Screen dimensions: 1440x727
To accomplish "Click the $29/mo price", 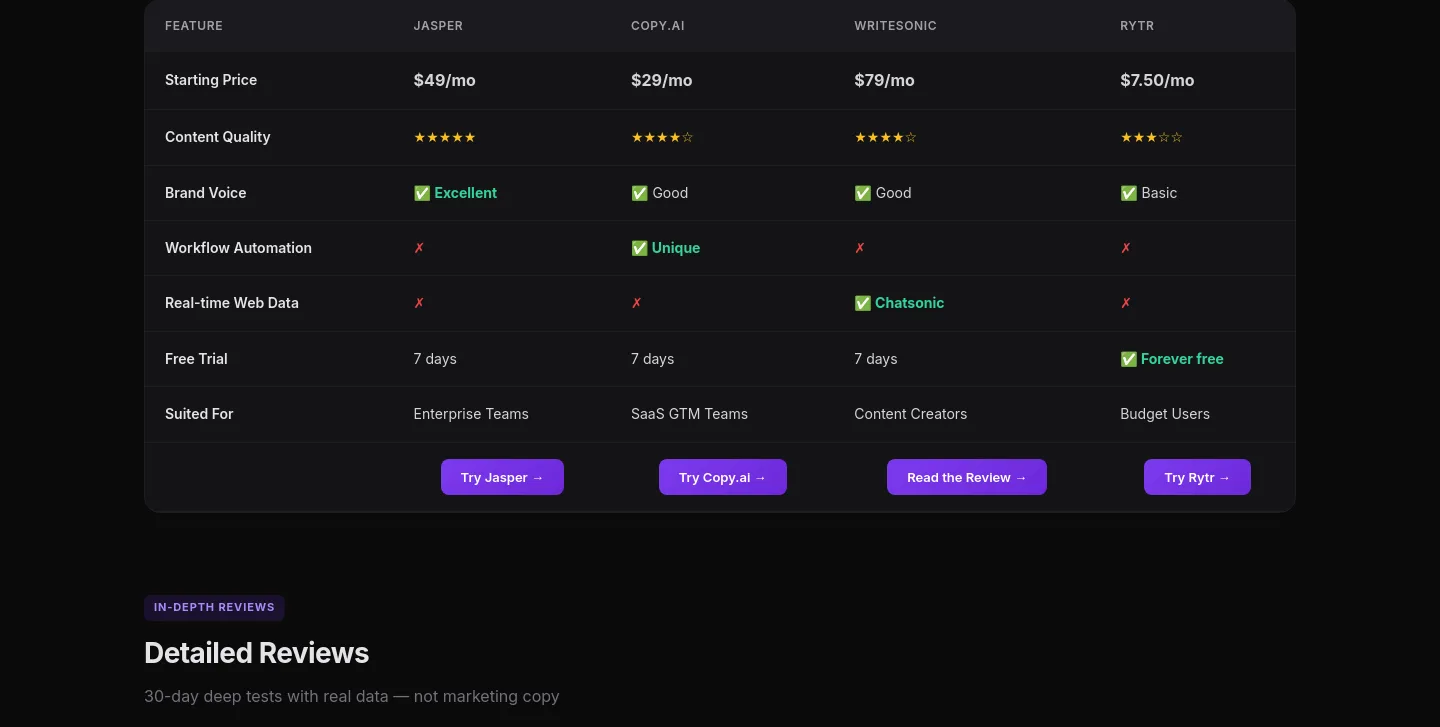I will pos(662,80).
